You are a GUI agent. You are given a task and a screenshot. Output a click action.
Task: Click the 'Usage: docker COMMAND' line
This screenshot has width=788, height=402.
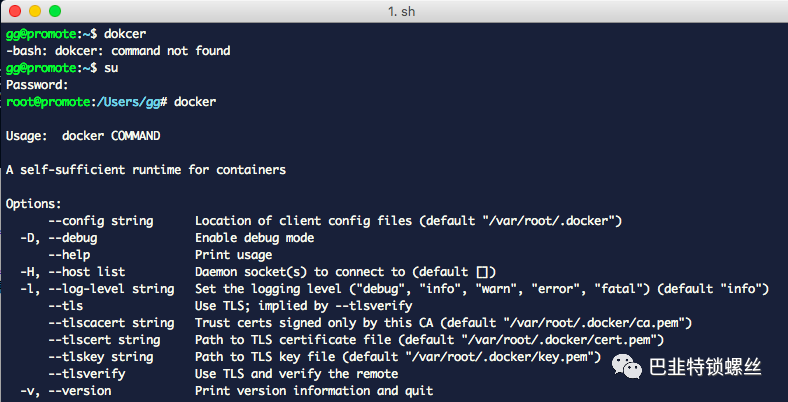point(83,136)
